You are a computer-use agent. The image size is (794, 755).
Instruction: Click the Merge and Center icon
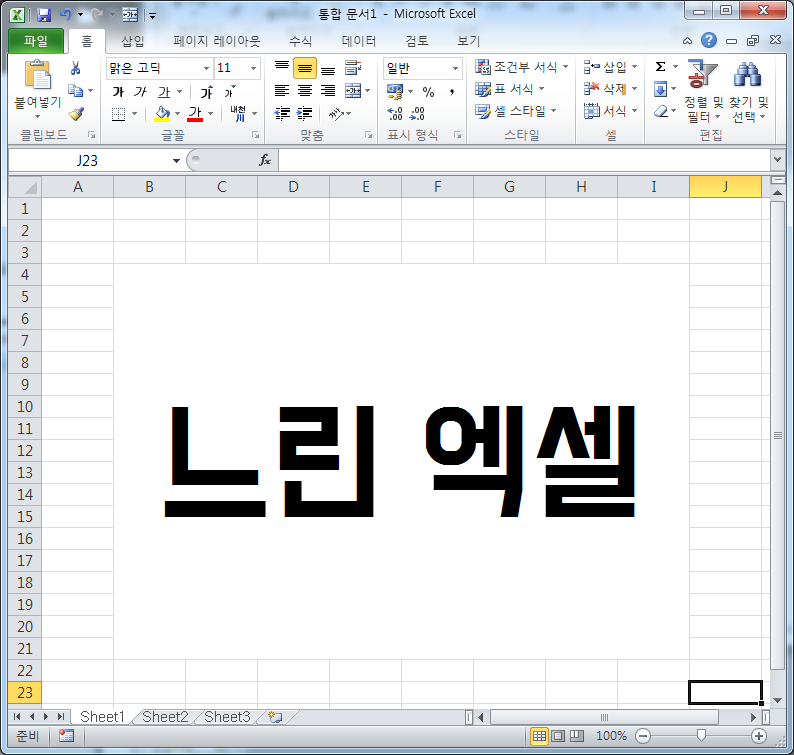[353, 91]
